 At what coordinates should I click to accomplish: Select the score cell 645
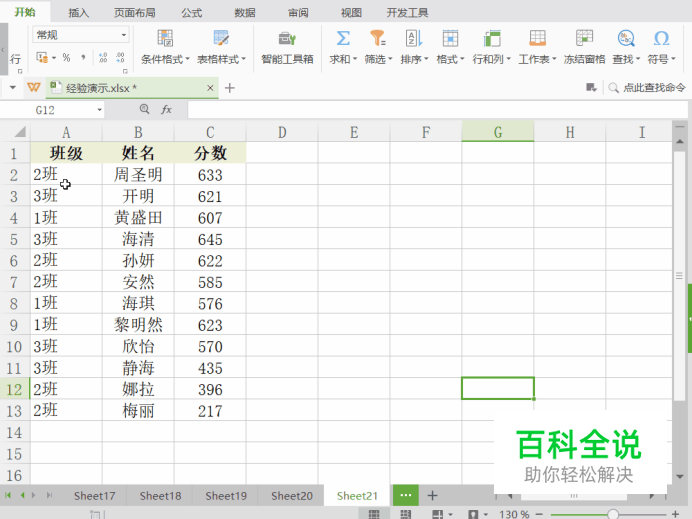pyautogui.click(x=210, y=239)
